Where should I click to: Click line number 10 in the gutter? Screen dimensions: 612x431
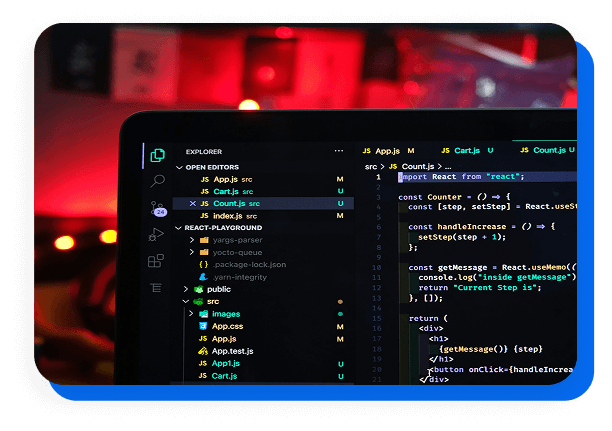pyautogui.click(x=376, y=267)
